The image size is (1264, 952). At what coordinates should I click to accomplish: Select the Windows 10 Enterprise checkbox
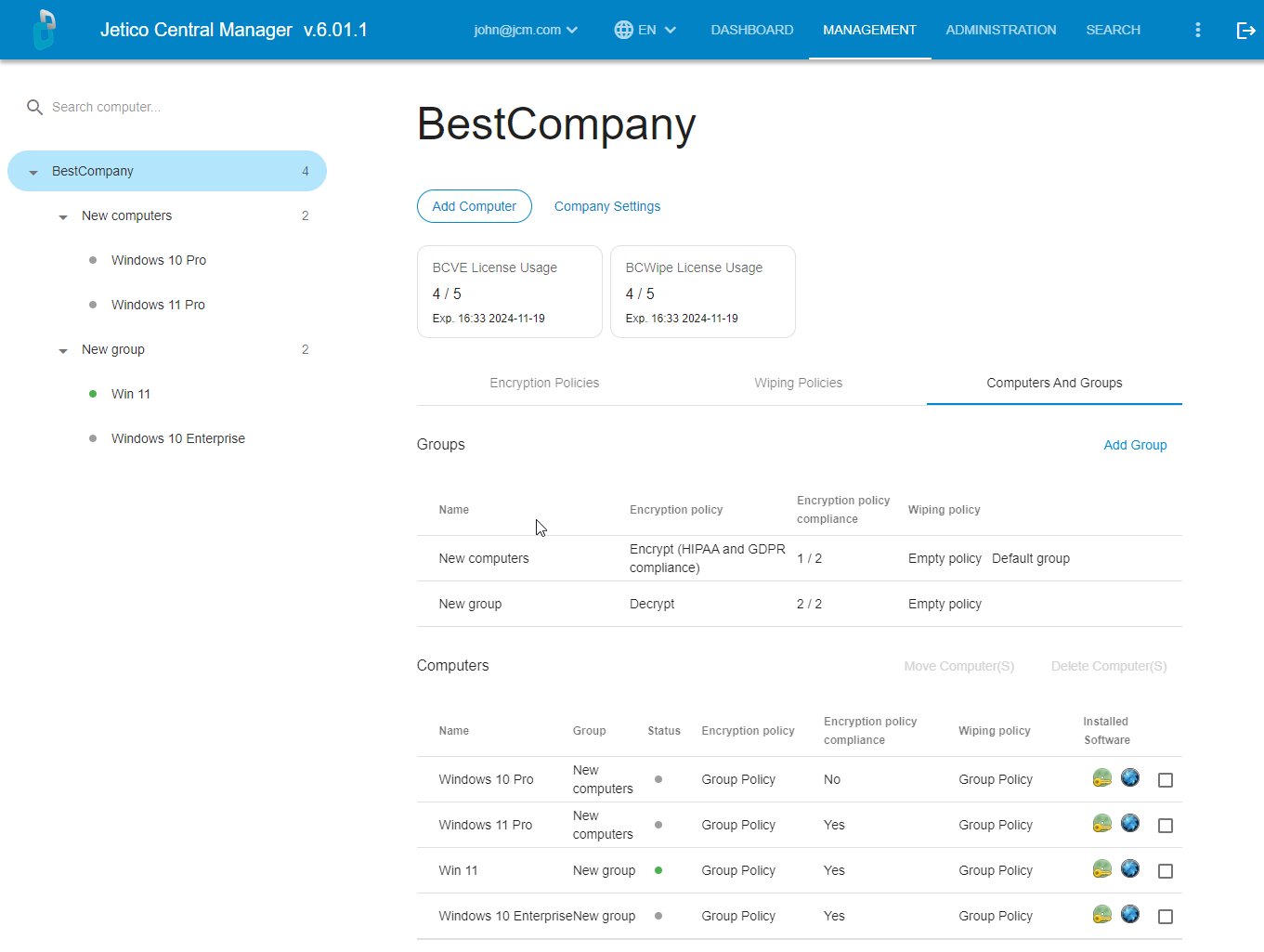click(x=1166, y=917)
